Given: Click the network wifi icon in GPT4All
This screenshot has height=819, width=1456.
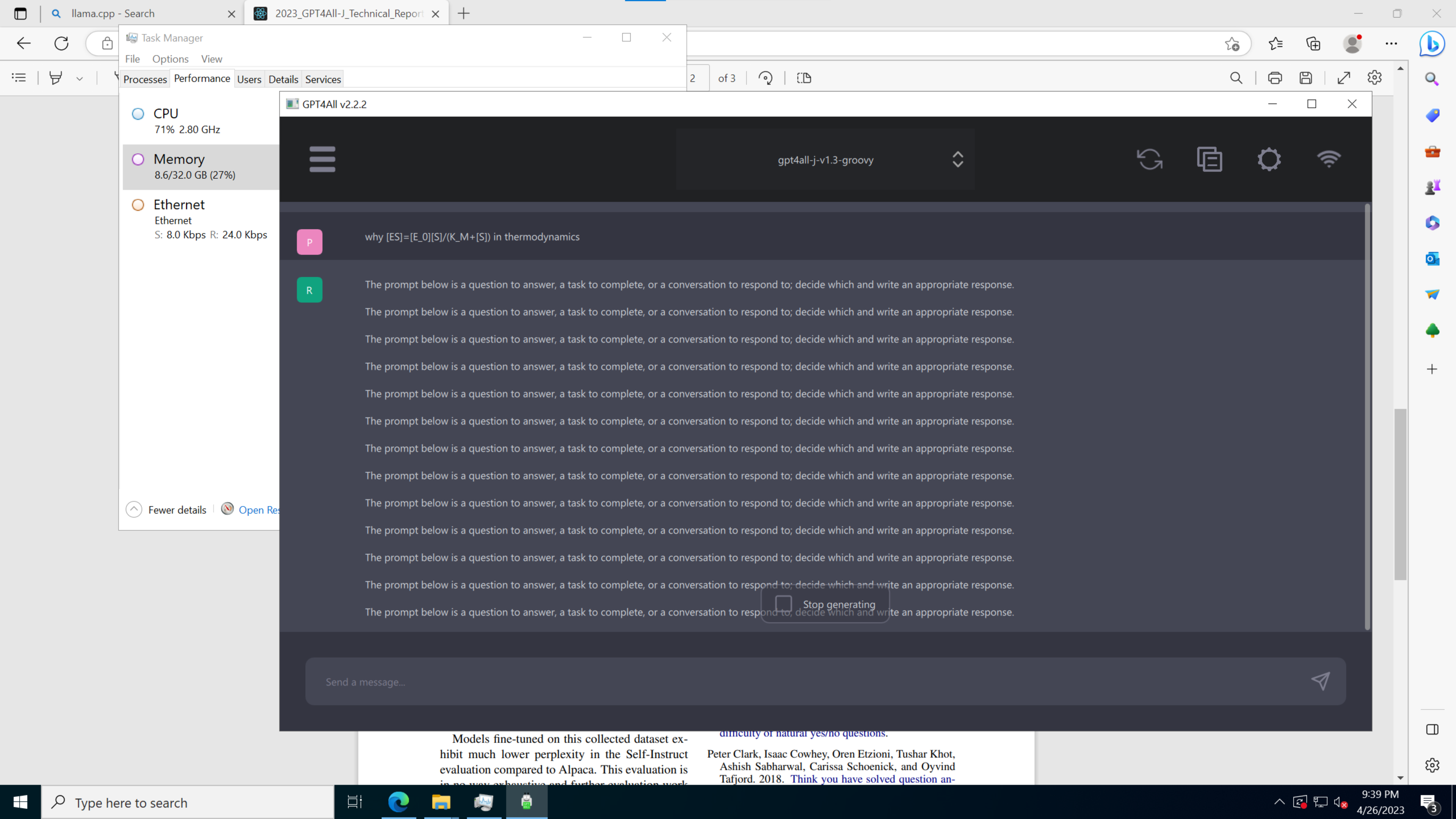Looking at the screenshot, I should 1328,159.
